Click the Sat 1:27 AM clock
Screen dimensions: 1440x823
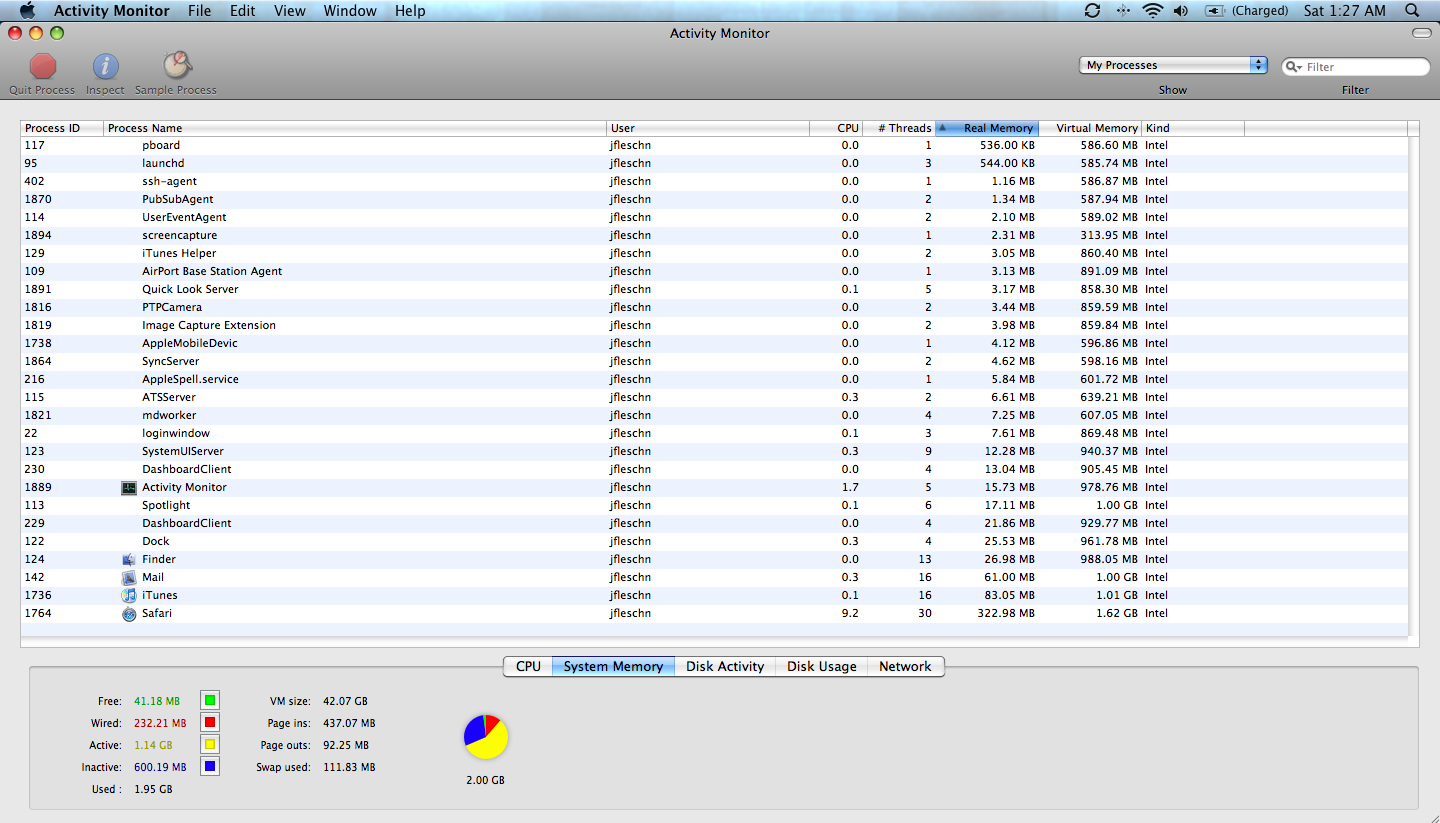pyautogui.click(x=1345, y=11)
